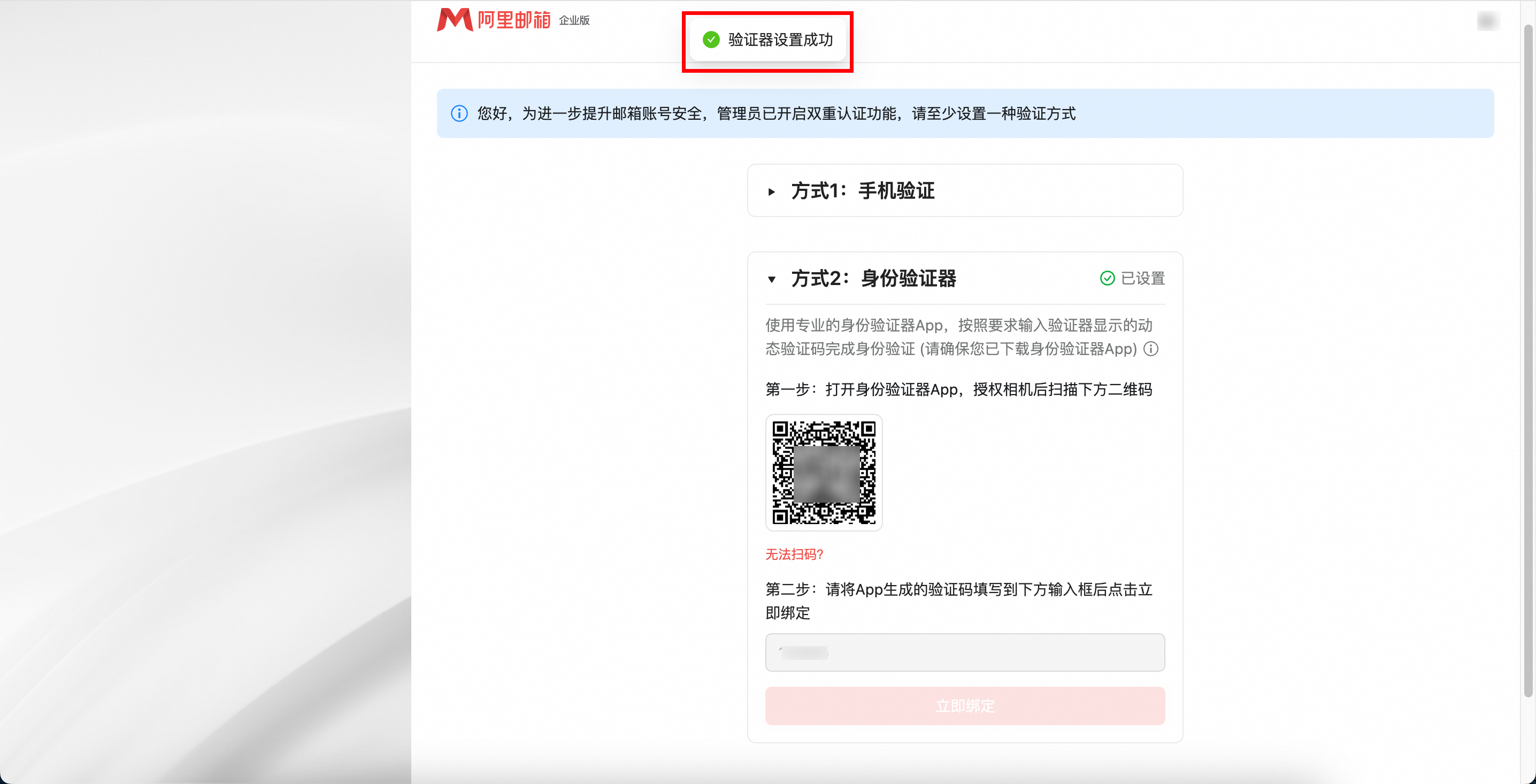
Task: Click the verification code input field
Action: pyautogui.click(x=964, y=652)
